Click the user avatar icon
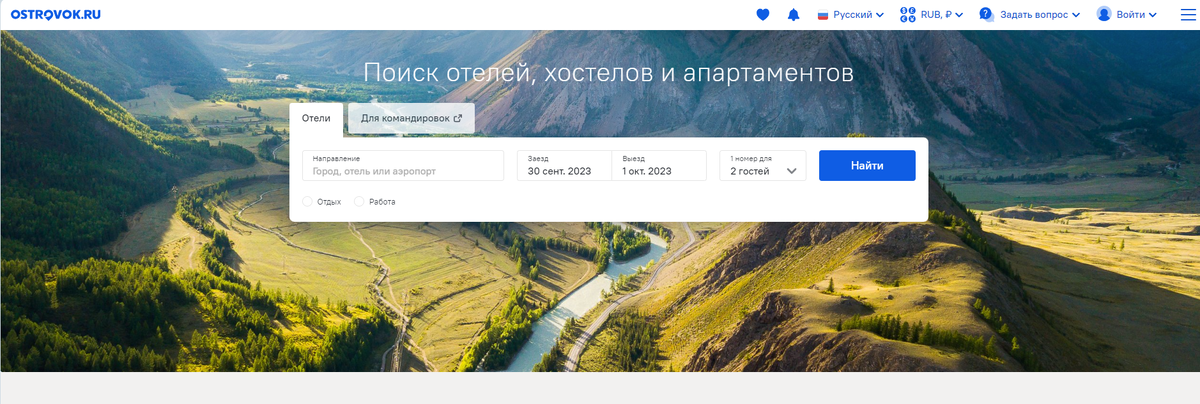 point(1104,14)
